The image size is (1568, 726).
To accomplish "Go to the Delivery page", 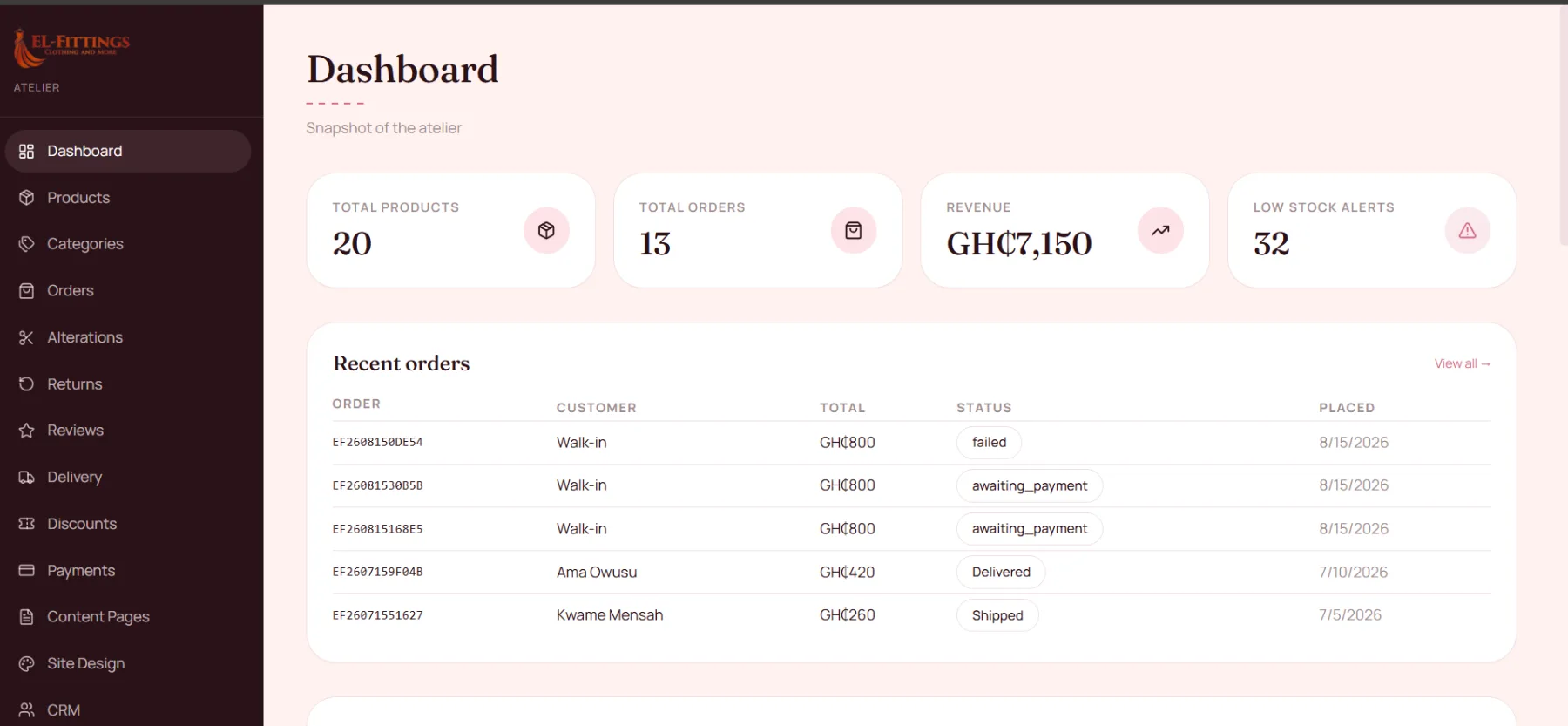I will pyautogui.click(x=128, y=478).
